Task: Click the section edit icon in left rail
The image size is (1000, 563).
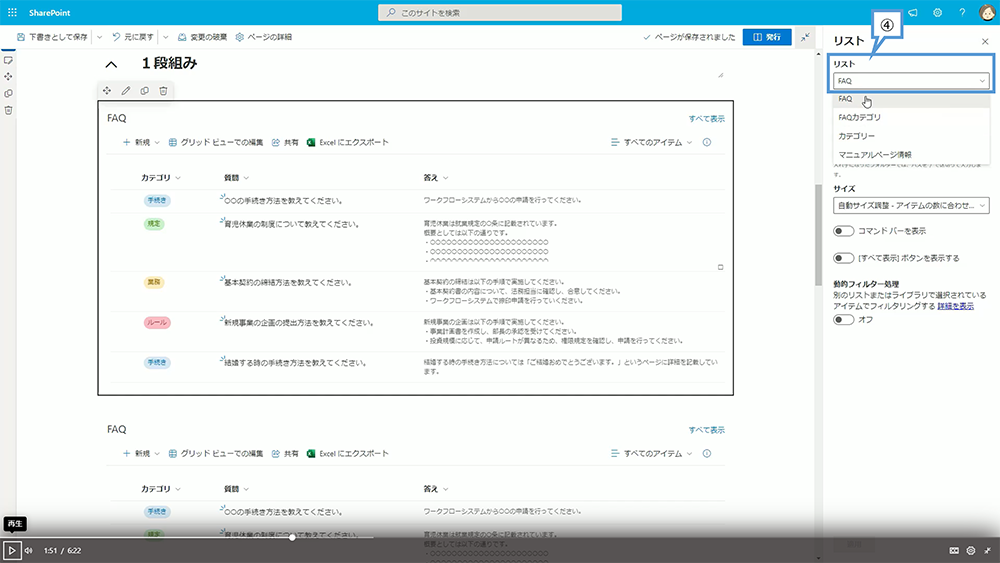Action: coord(8,60)
